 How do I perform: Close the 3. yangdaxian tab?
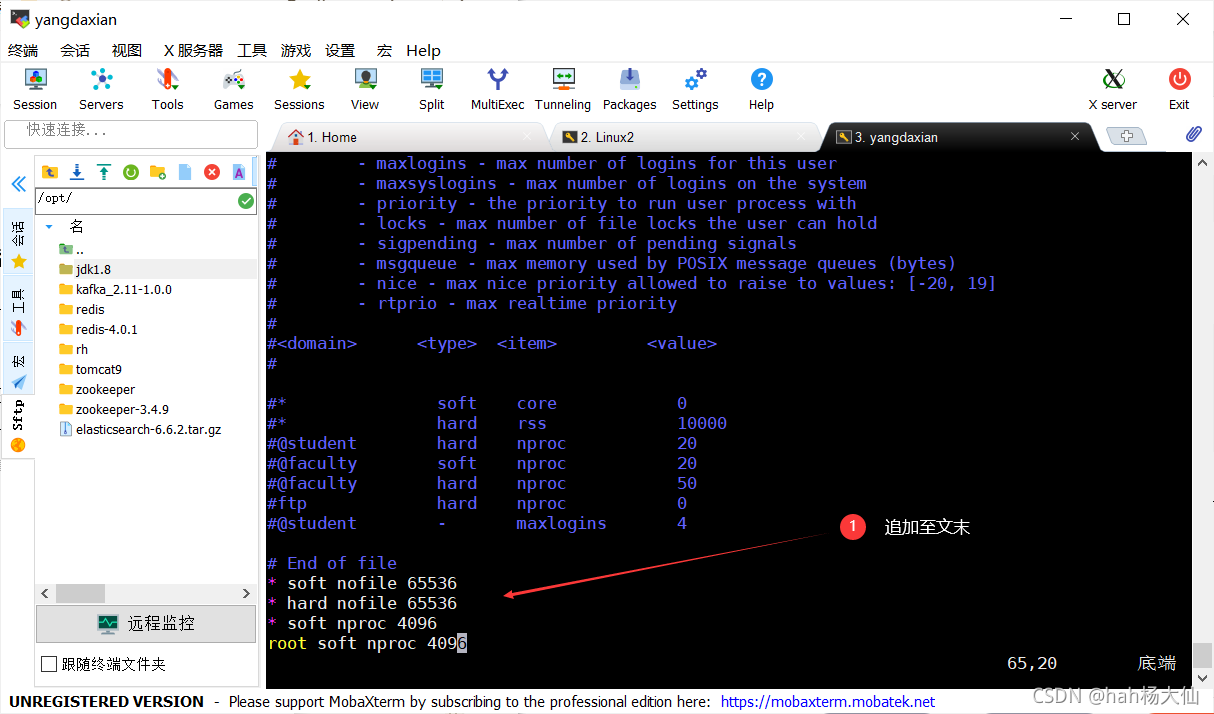(x=1075, y=136)
